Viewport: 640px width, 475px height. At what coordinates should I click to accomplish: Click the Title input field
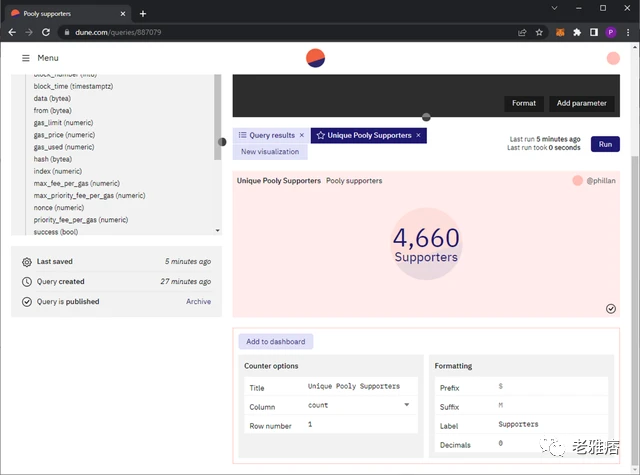point(361,386)
